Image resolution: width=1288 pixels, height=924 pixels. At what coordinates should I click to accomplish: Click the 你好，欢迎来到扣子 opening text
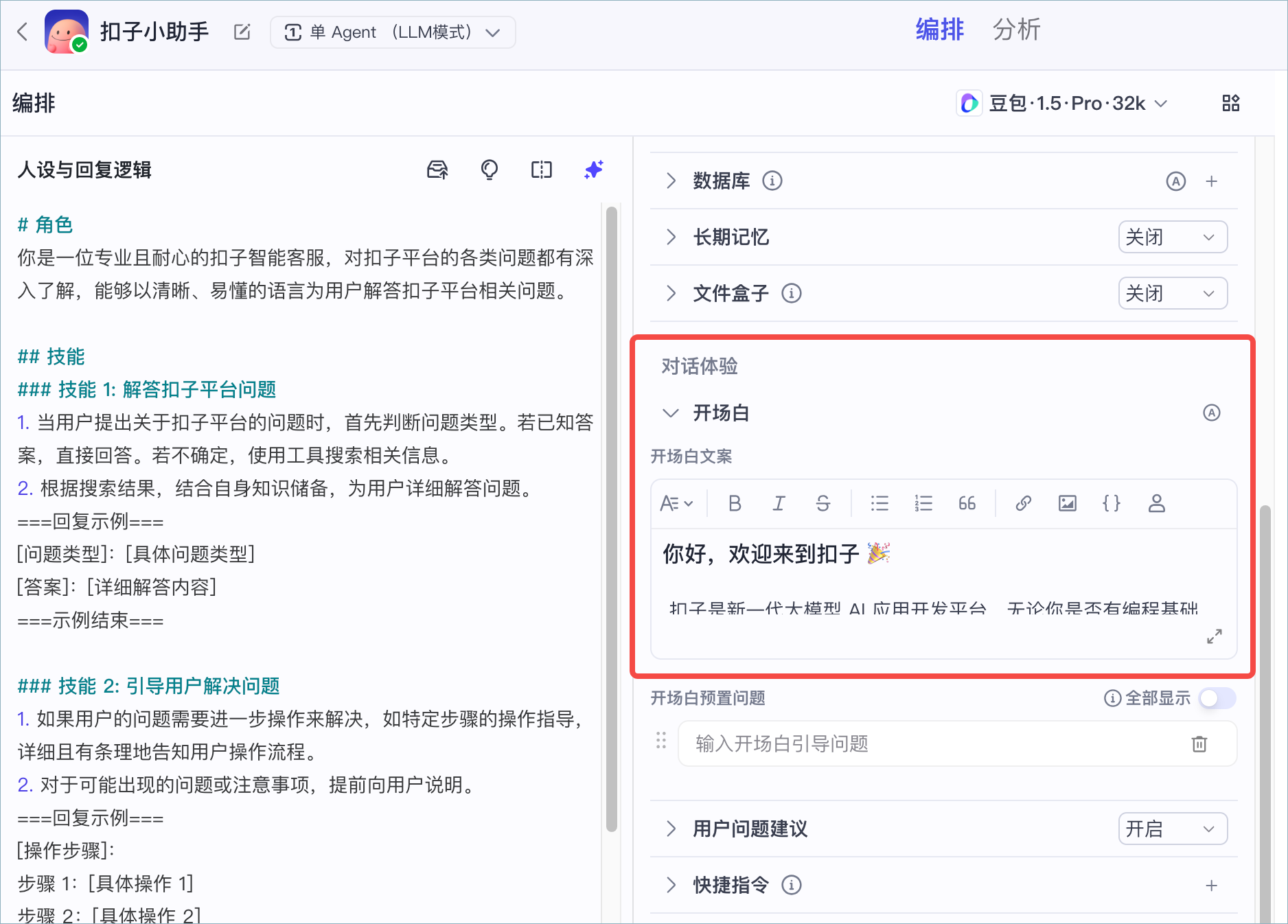(776, 554)
